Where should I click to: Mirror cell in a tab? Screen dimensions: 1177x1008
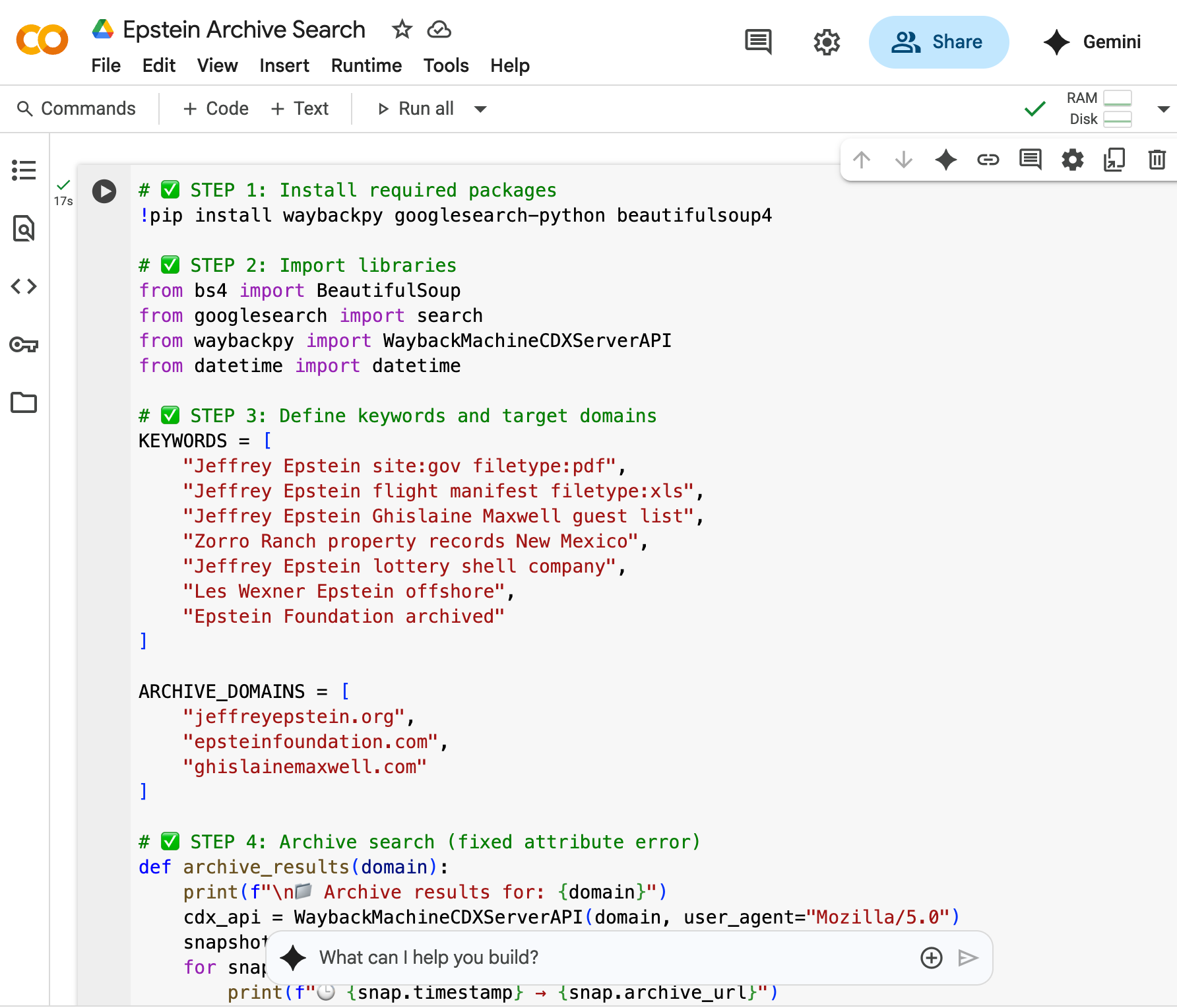pyautogui.click(x=1115, y=160)
